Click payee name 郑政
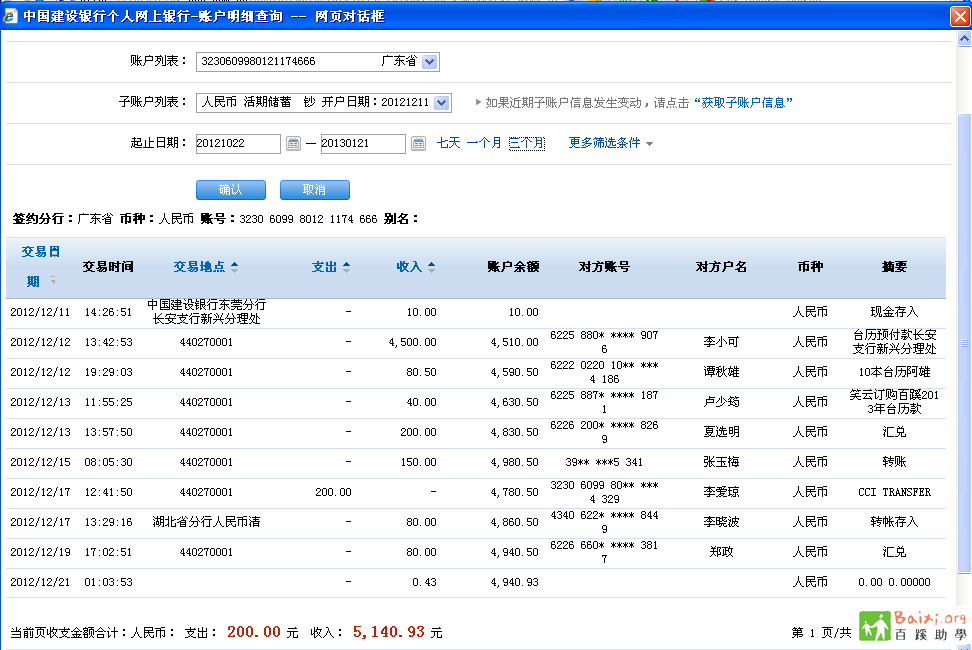 coord(721,552)
